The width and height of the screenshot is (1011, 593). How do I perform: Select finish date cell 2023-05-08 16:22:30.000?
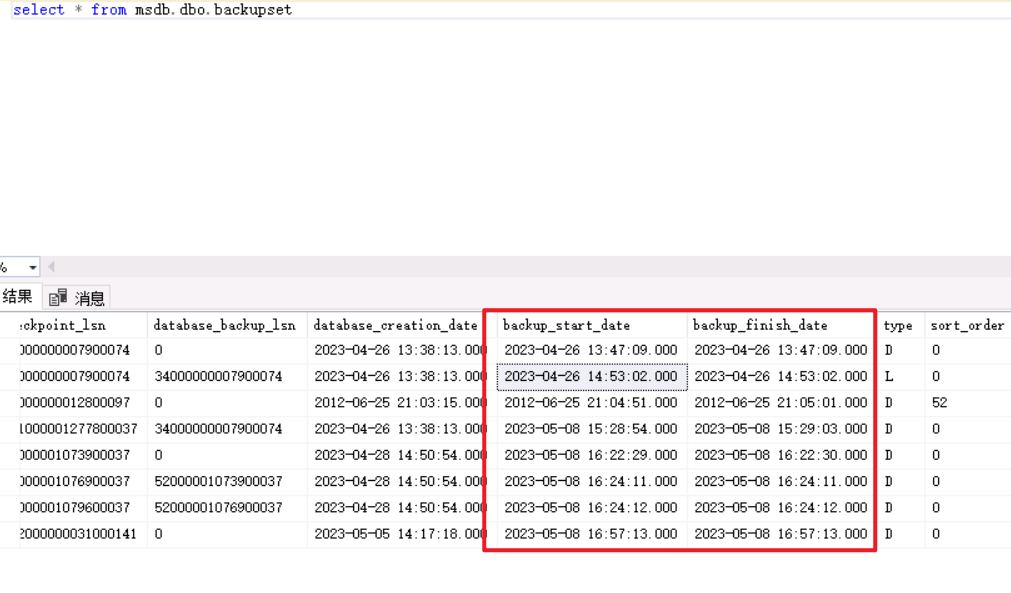[780, 455]
